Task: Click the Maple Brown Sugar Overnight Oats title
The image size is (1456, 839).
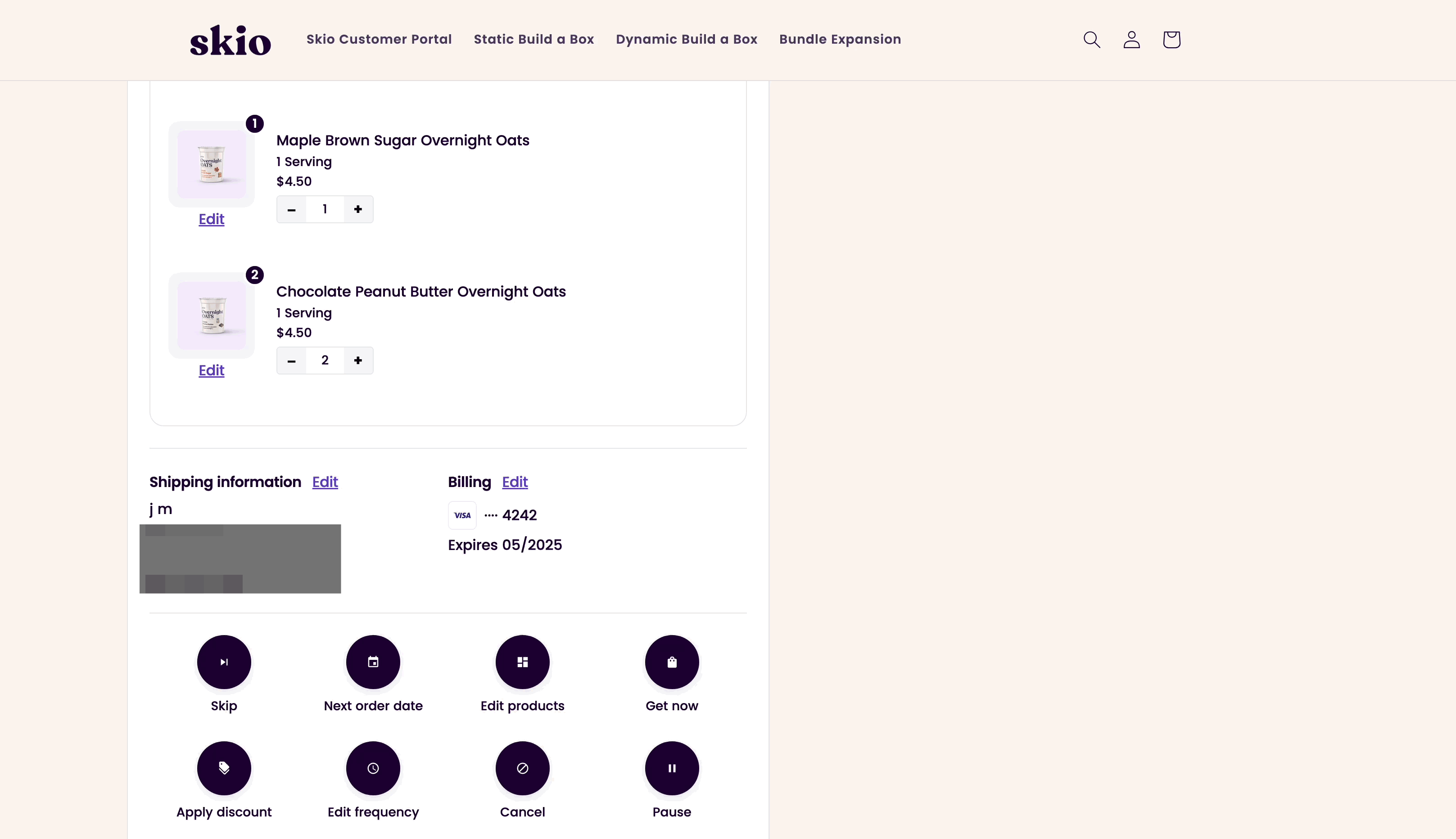Action: [403, 140]
